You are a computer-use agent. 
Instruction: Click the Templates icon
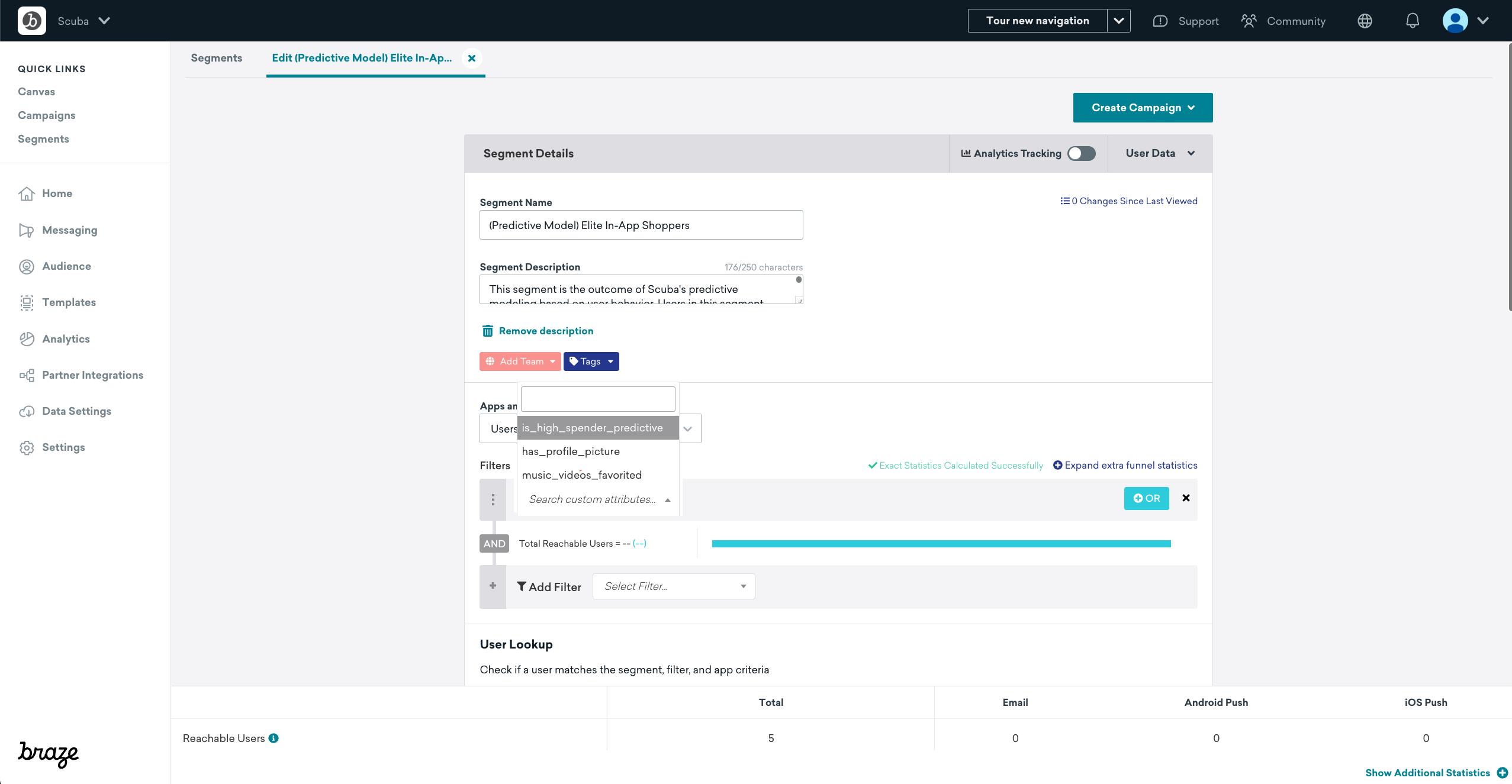coord(27,302)
